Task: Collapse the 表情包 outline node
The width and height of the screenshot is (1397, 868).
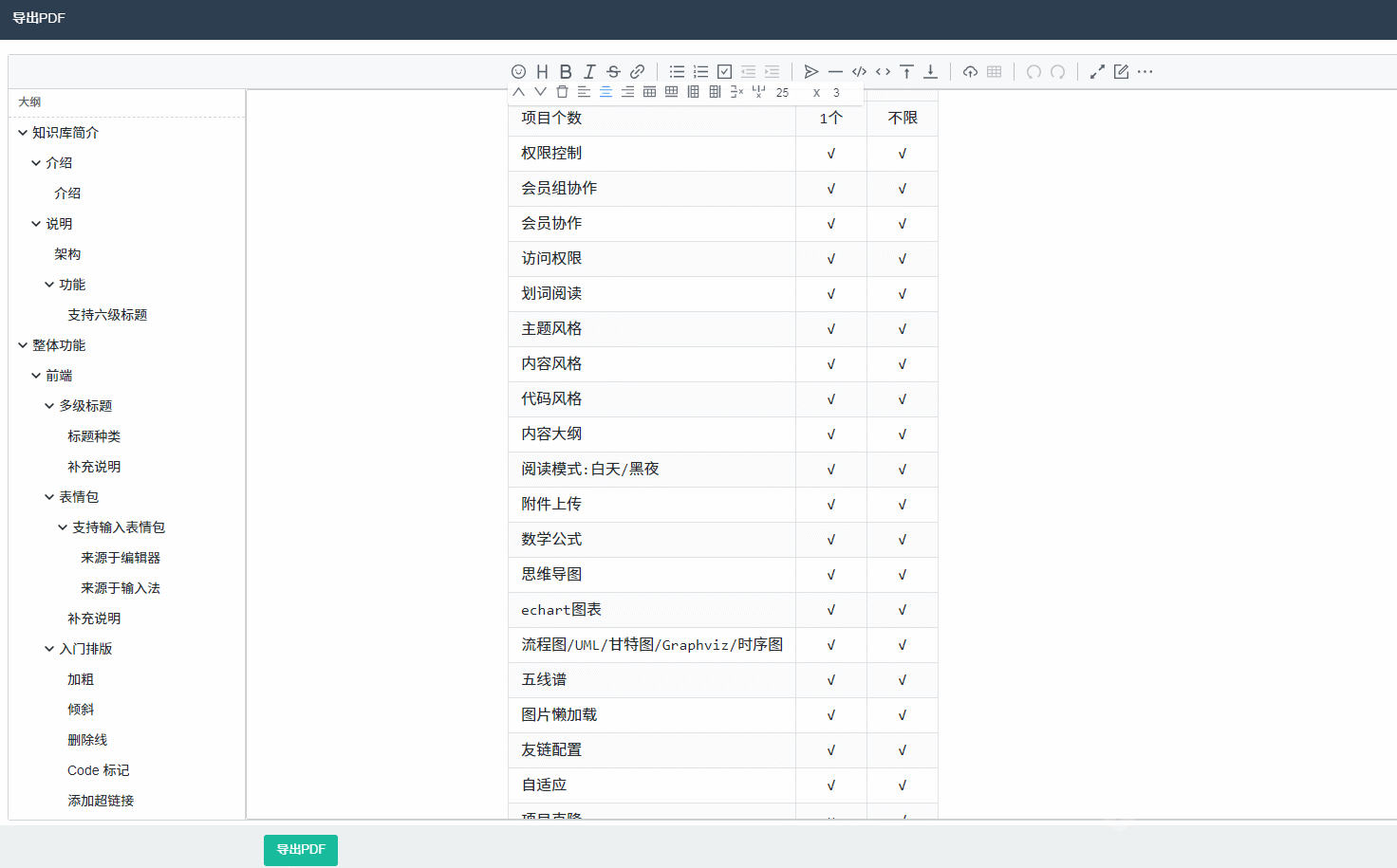Action: coord(49,497)
